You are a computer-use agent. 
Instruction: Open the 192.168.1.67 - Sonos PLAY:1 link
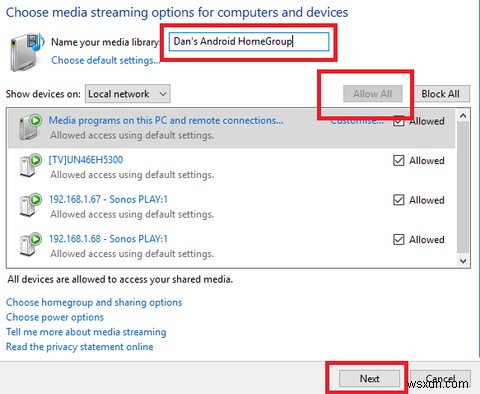coord(108,199)
